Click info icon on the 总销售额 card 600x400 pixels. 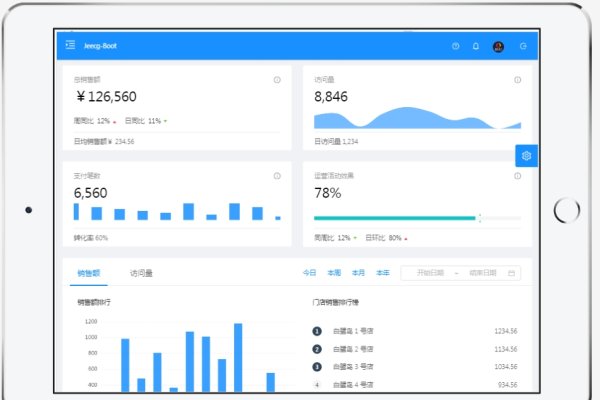pos(277,80)
